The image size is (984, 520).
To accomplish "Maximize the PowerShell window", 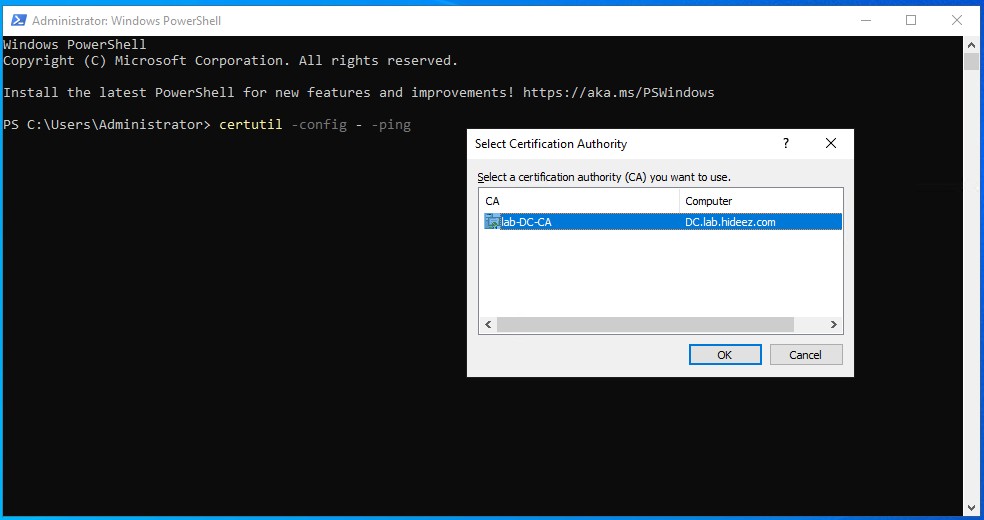I will (911, 20).
